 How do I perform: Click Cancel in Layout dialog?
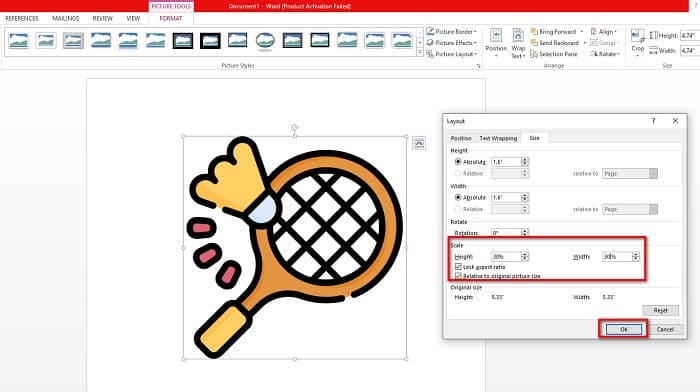[x=665, y=329]
